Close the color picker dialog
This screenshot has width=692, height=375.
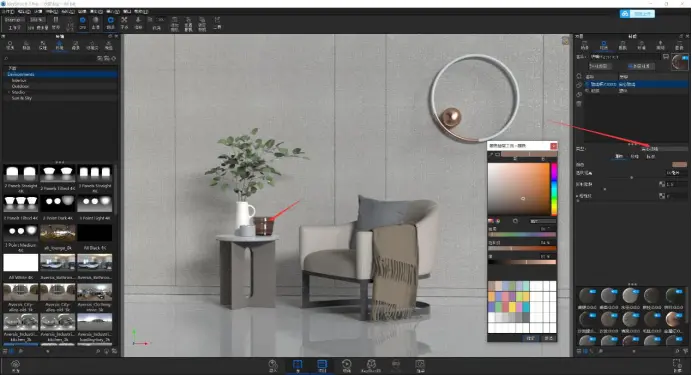[553, 146]
